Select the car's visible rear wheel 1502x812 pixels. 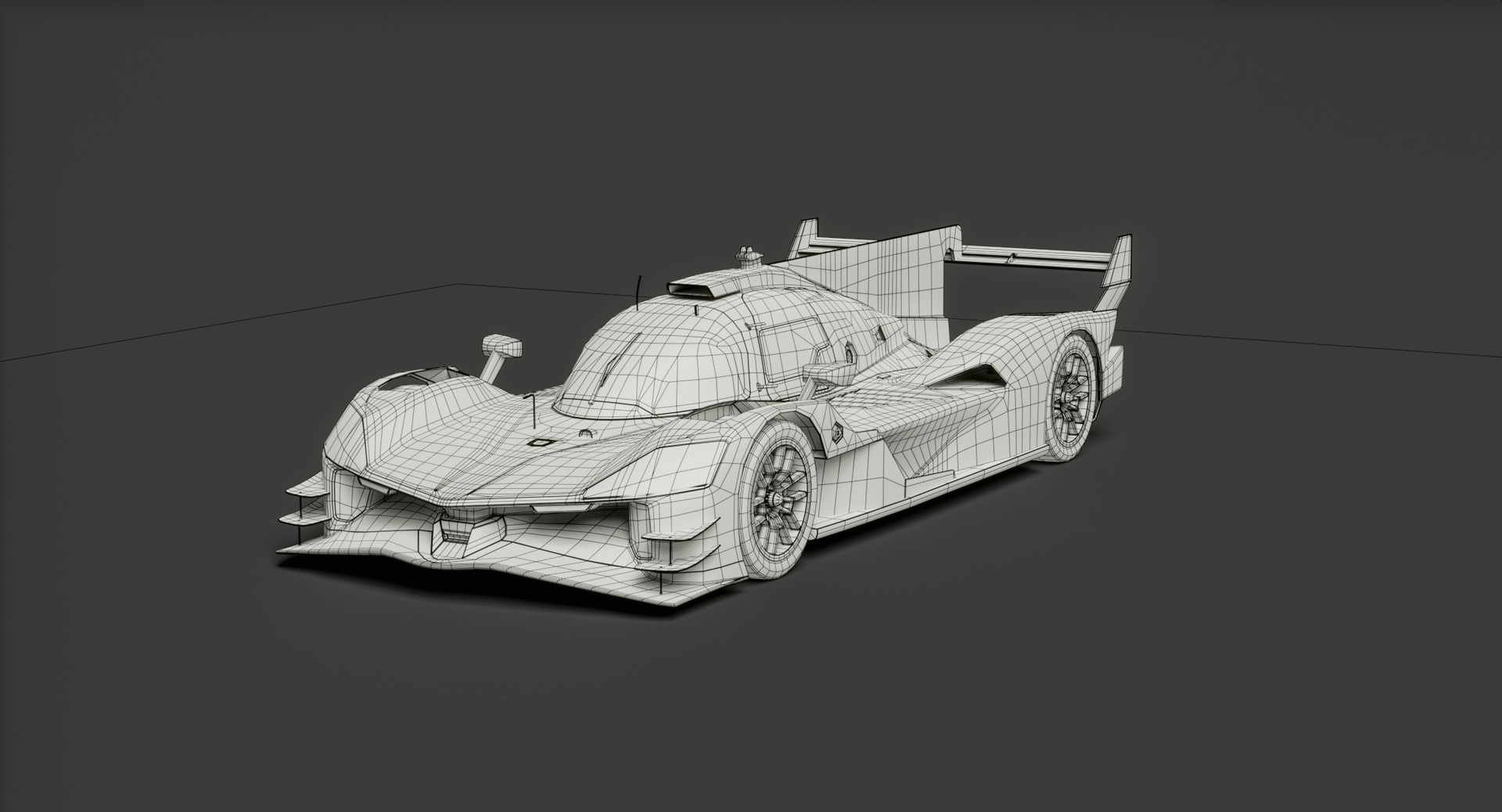1070,397
